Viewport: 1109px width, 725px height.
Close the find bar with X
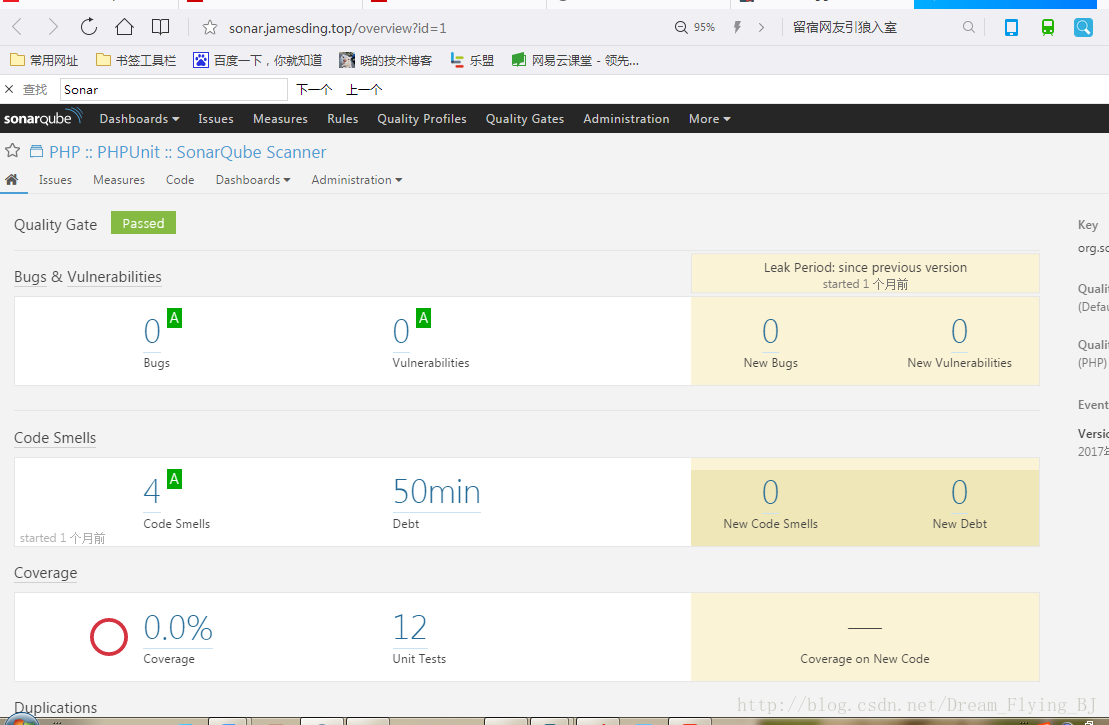[9, 90]
